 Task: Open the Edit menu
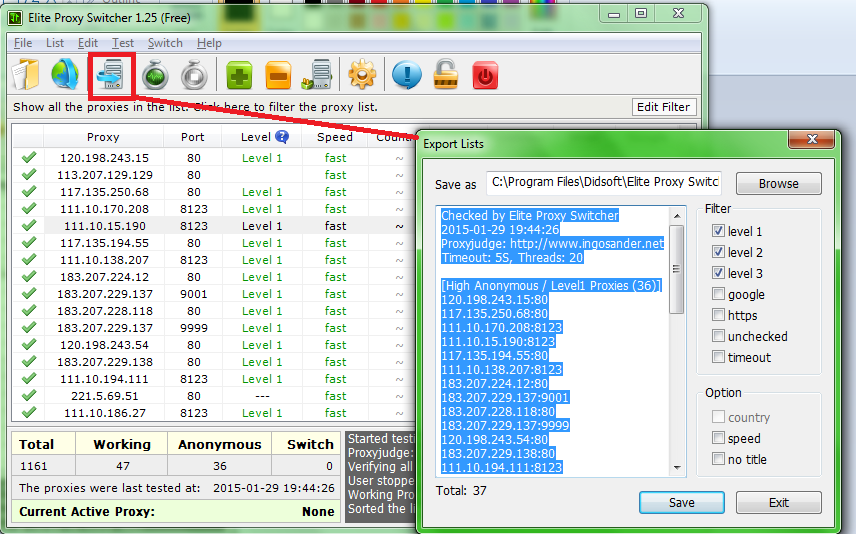tap(87, 43)
